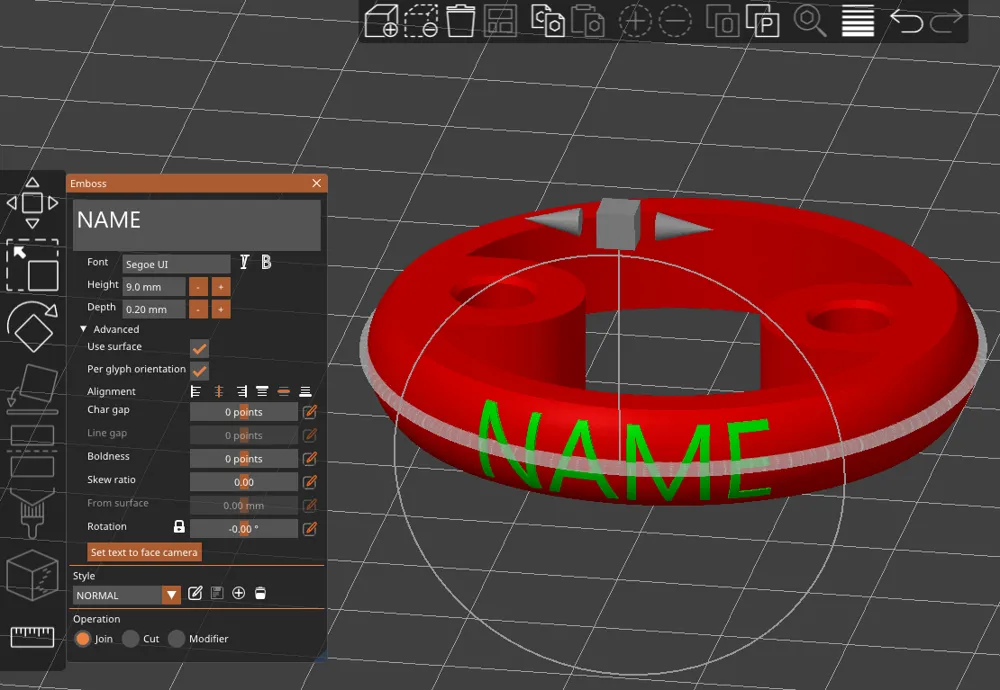The image size is (1000, 690).
Task: Select the Seam painting cube tool
Action: pos(32,575)
